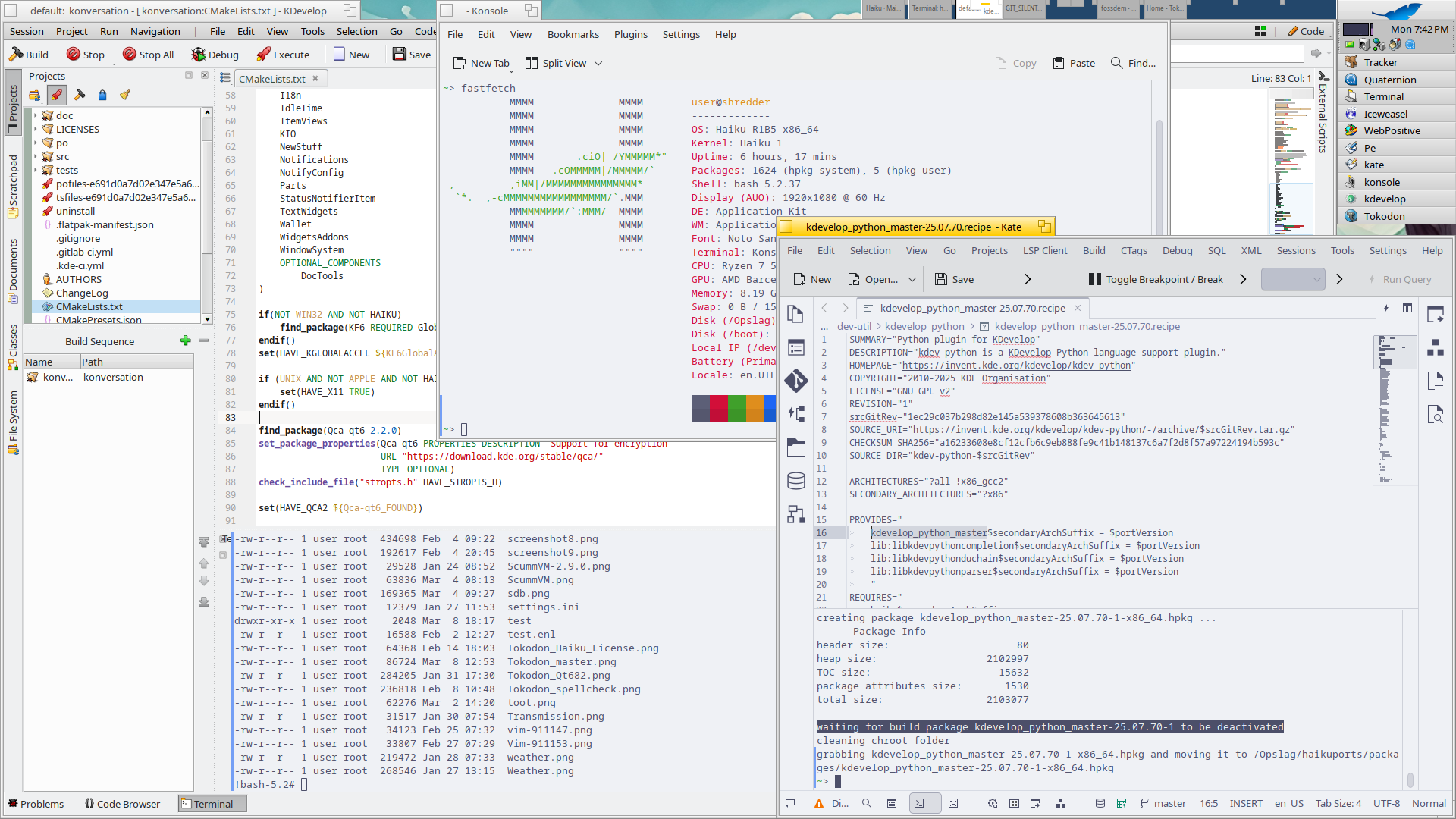This screenshot has height=819, width=1456.
Task: Open Kate's Git sidebar icon
Action: [x=795, y=380]
